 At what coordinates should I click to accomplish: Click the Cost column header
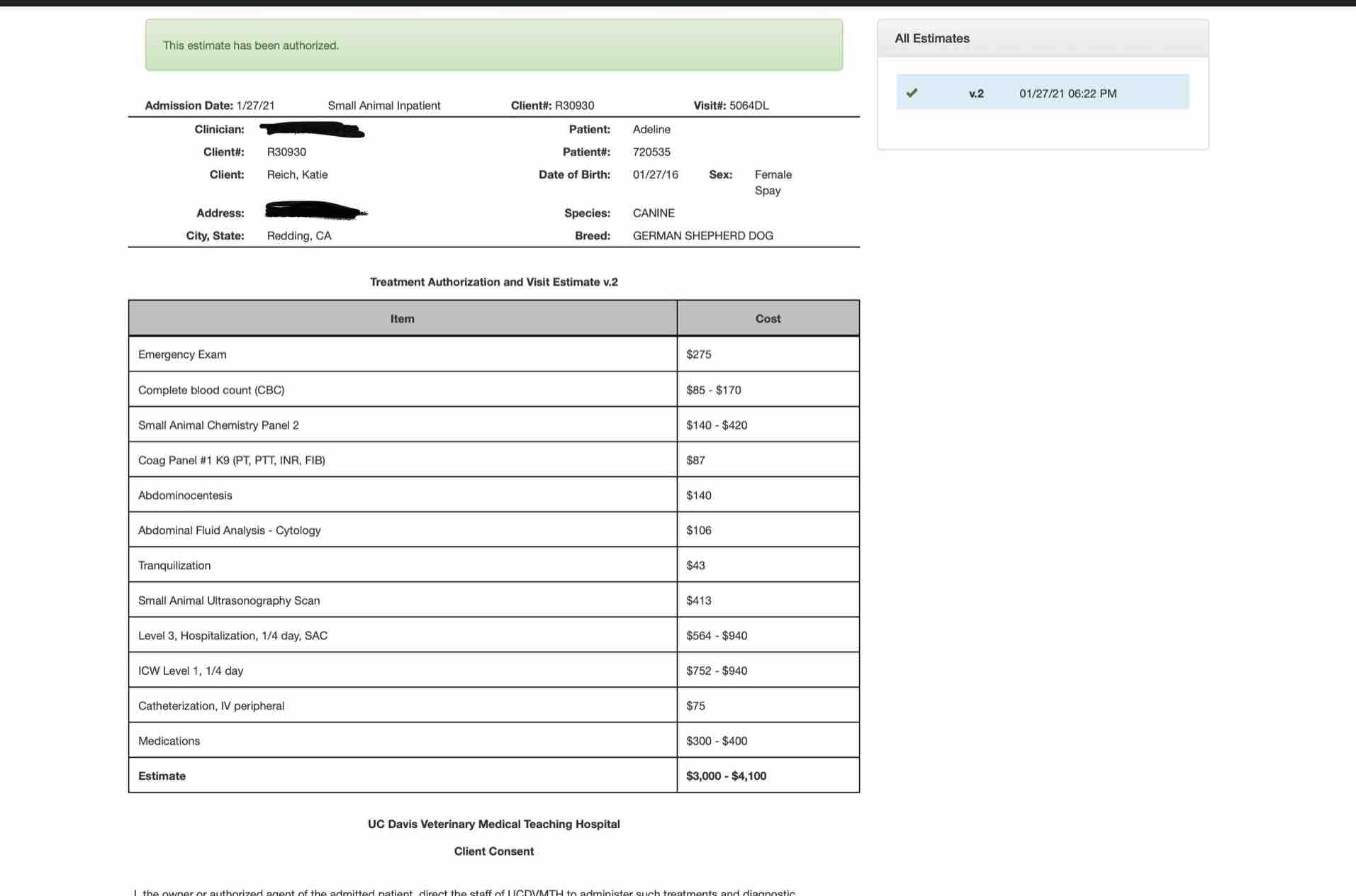click(x=768, y=318)
